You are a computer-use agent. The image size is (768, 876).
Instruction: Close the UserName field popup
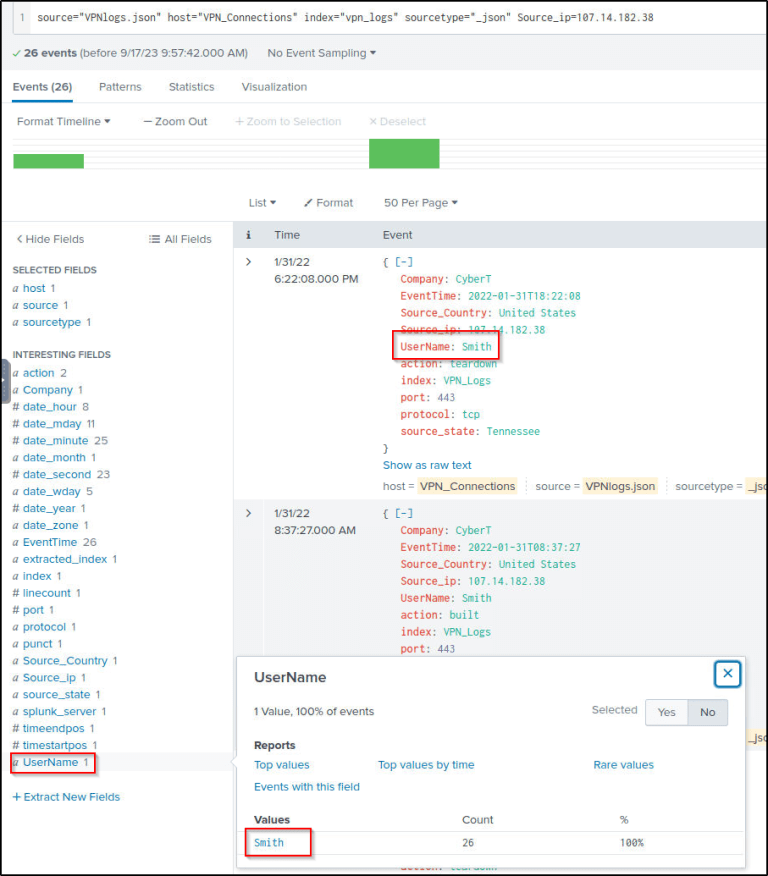727,674
